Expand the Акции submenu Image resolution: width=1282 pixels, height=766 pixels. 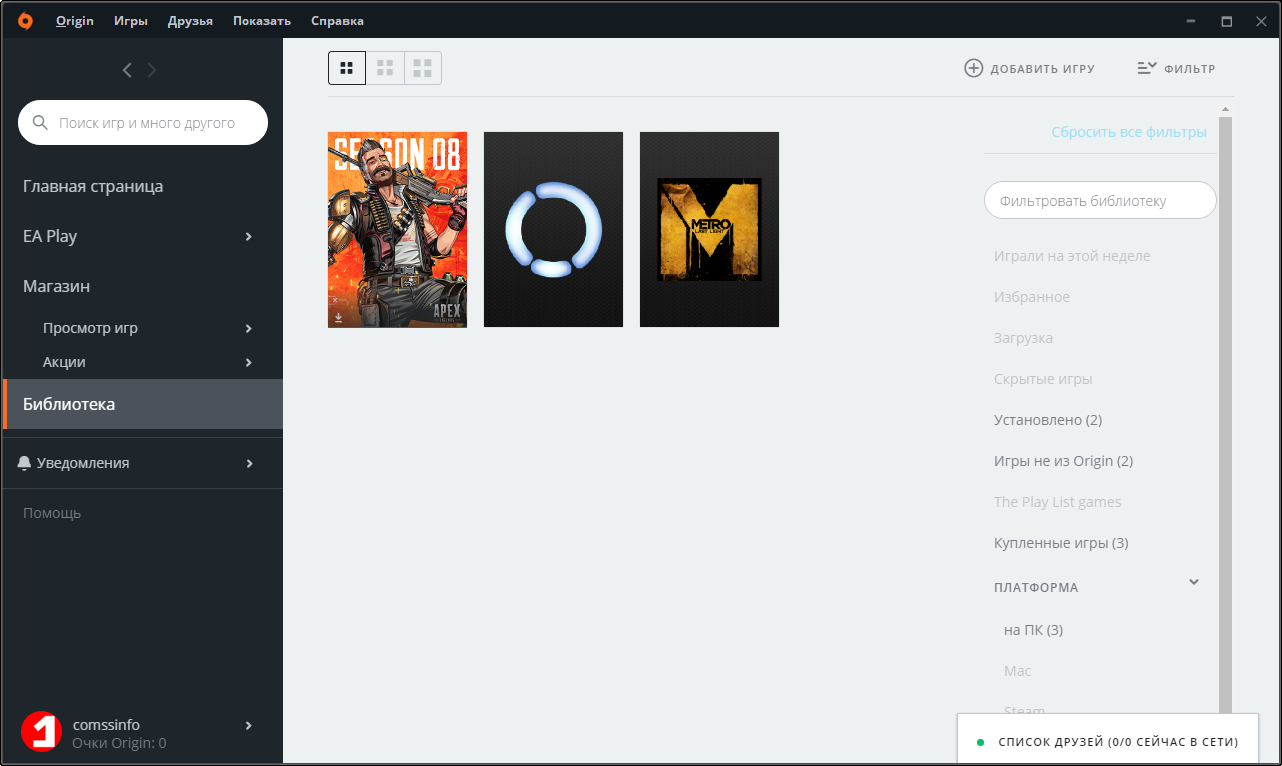249,362
